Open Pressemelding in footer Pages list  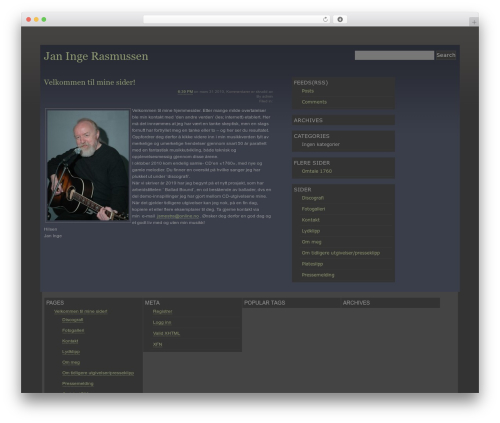pyautogui.click(x=78, y=384)
